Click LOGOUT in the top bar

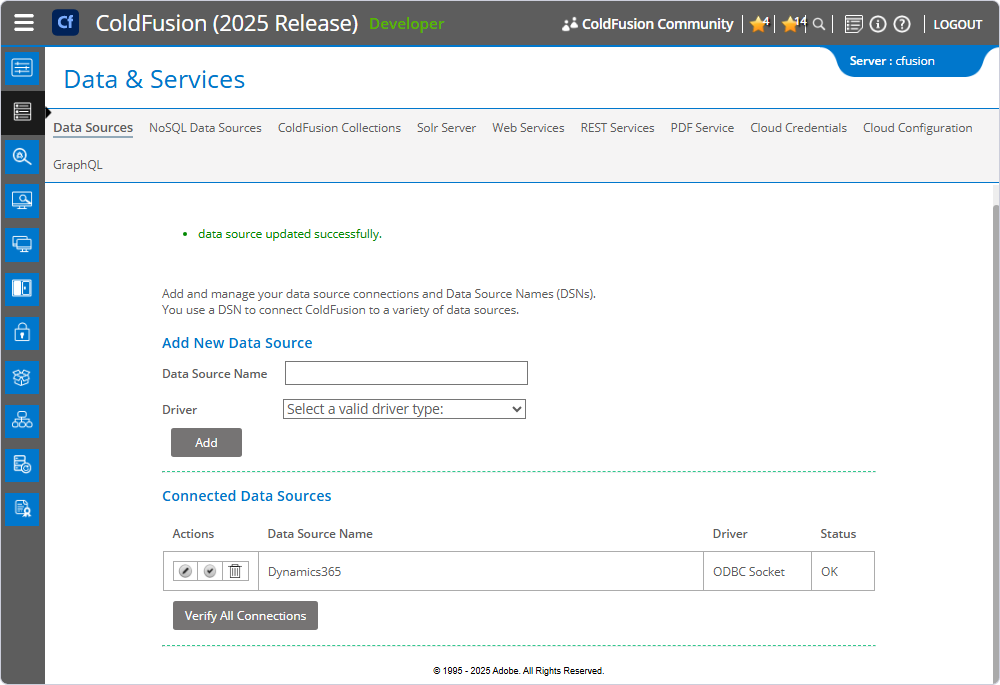pos(957,23)
